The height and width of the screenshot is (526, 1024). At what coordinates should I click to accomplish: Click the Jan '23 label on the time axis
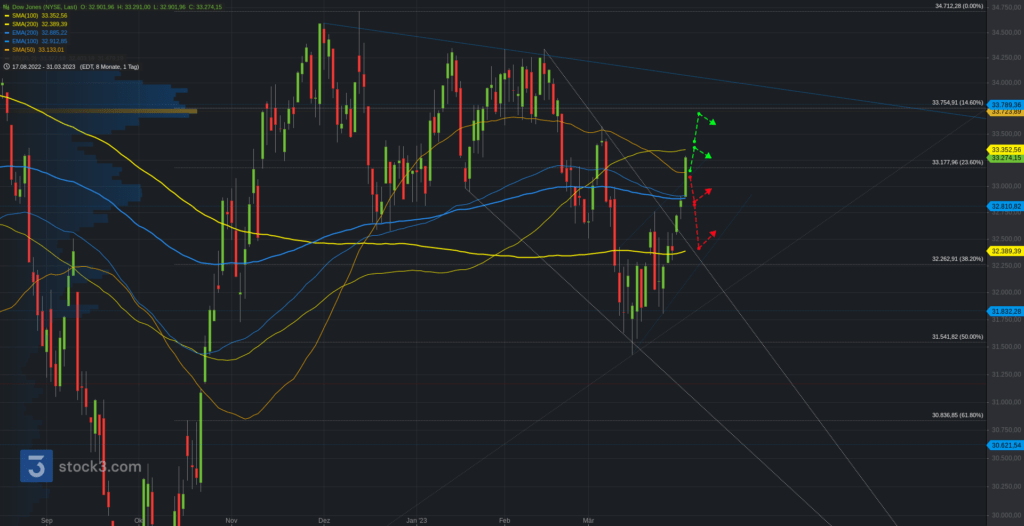tap(416, 521)
